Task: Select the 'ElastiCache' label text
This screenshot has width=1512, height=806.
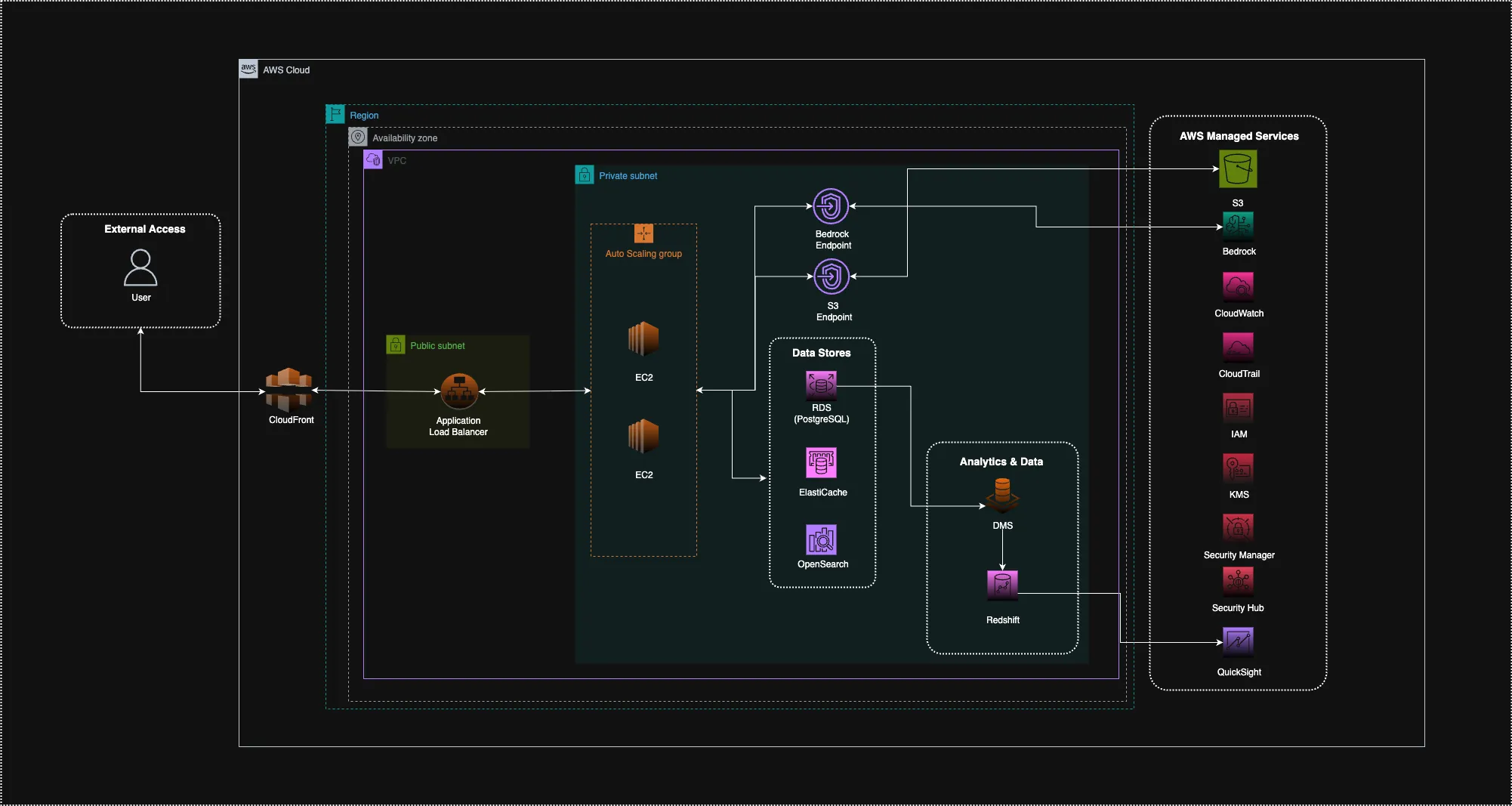Action: [822, 493]
